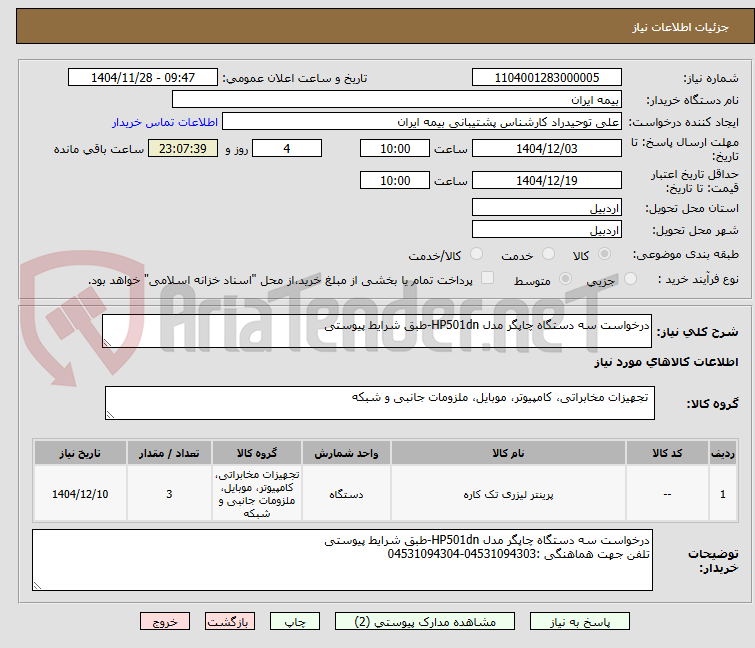Select the کالا/خدمت radio button
Viewport: 755px width, 648px height.
[476, 254]
